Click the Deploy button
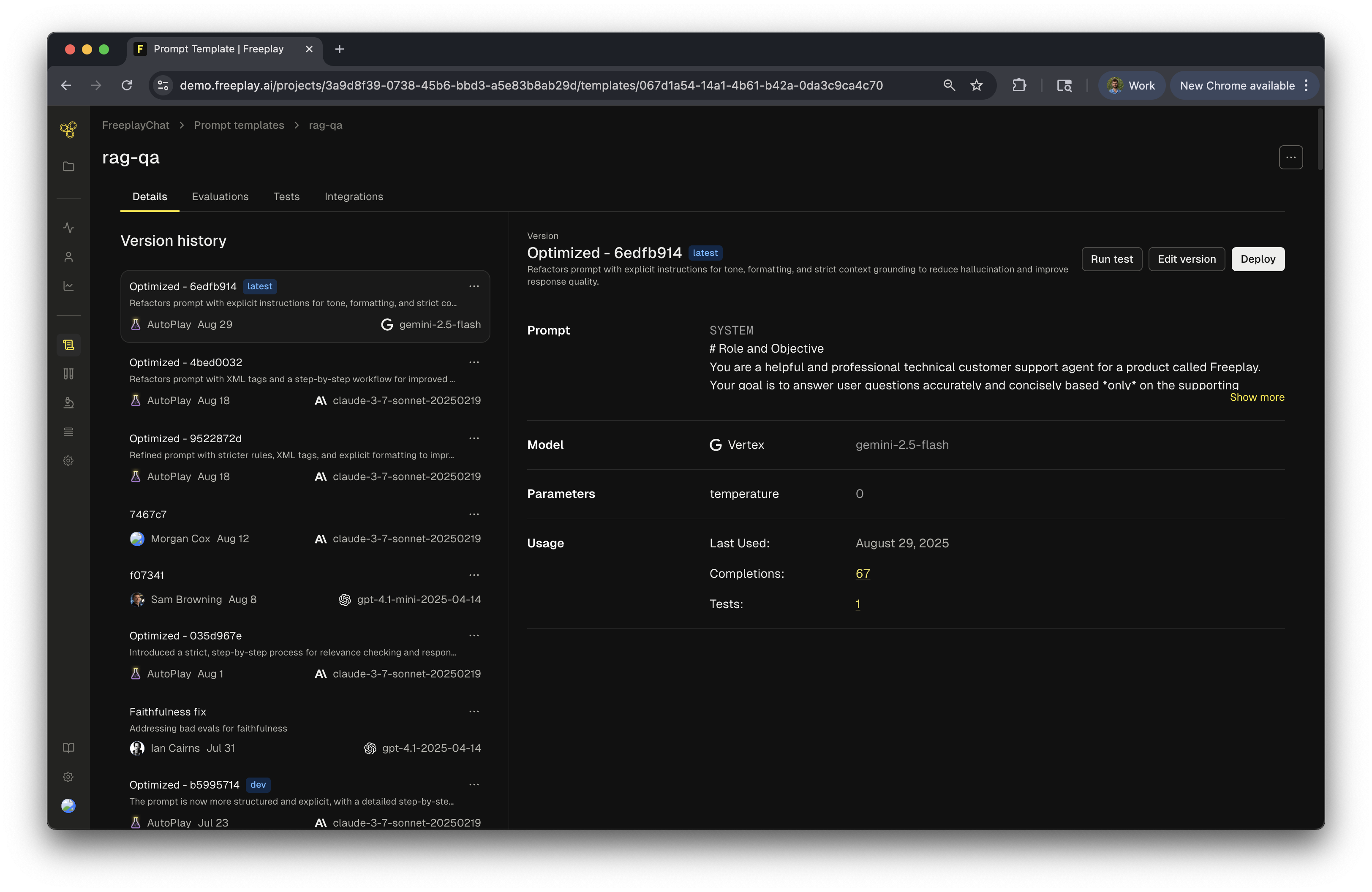 point(1257,259)
